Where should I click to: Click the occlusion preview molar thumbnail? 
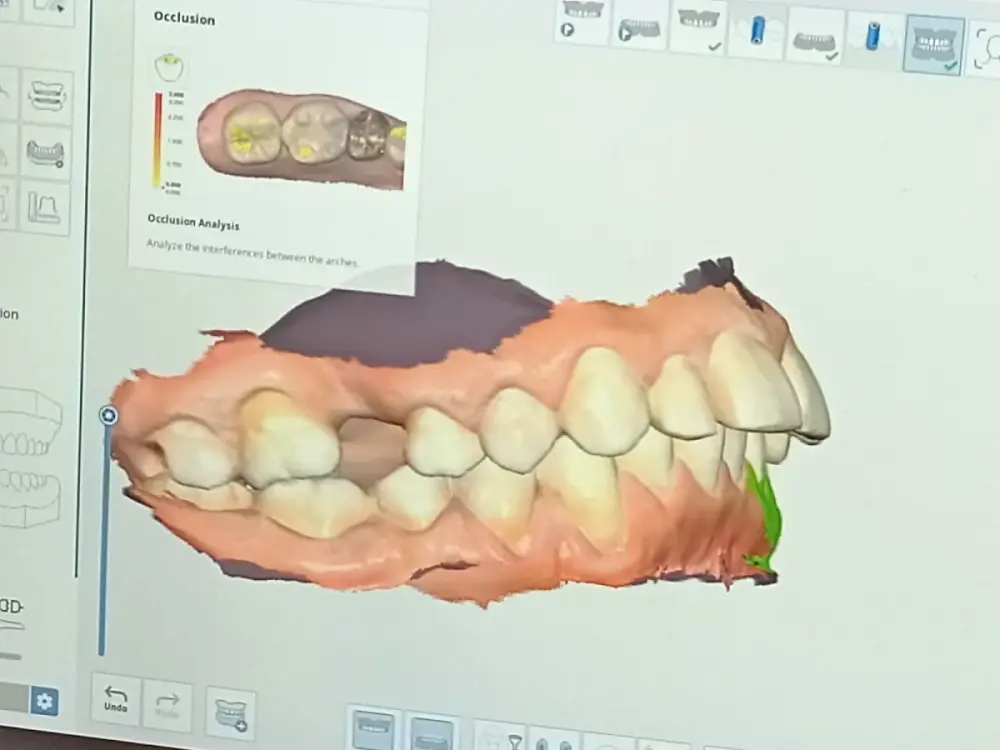click(302, 138)
